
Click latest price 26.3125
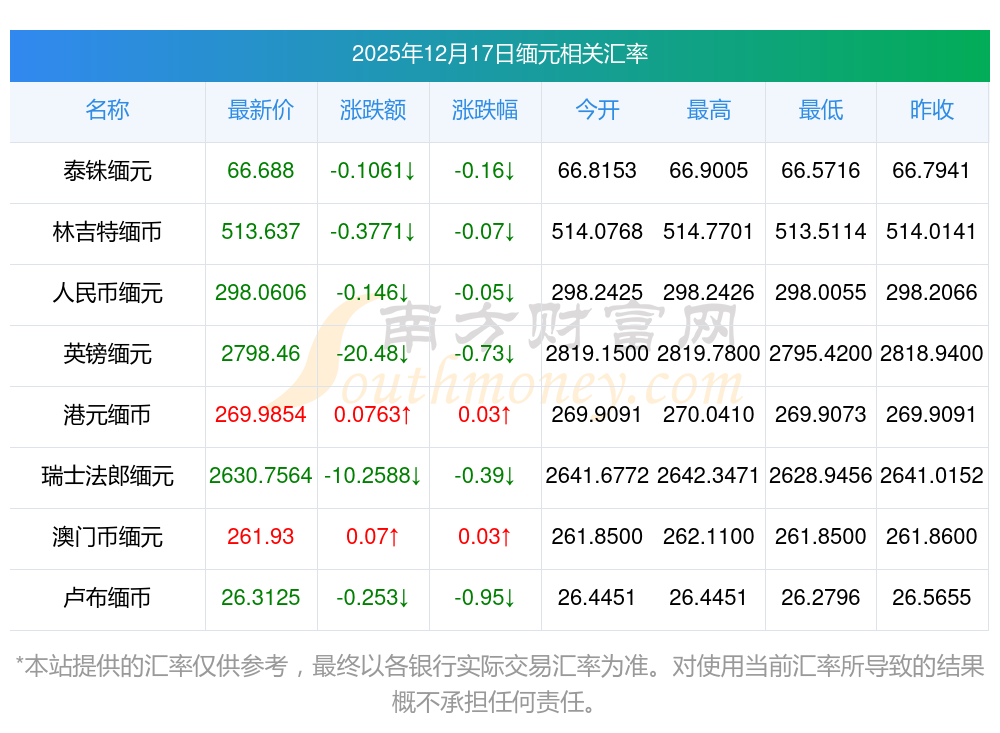coord(260,597)
